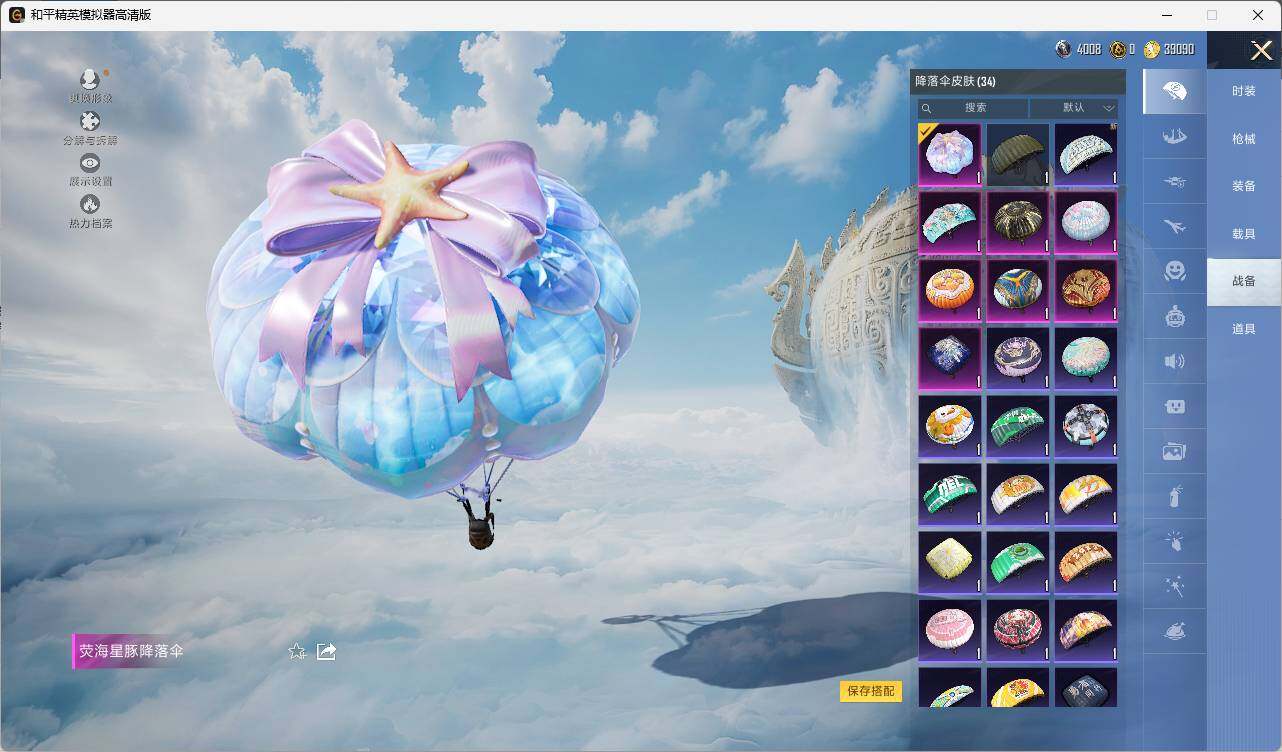
Task: Select the red and black parachute, eighth row
Action: point(1018,631)
